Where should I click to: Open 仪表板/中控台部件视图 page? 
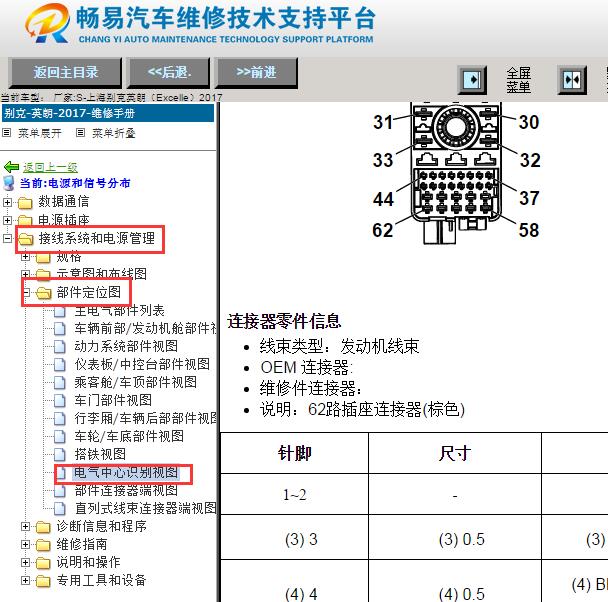[142, 364]
